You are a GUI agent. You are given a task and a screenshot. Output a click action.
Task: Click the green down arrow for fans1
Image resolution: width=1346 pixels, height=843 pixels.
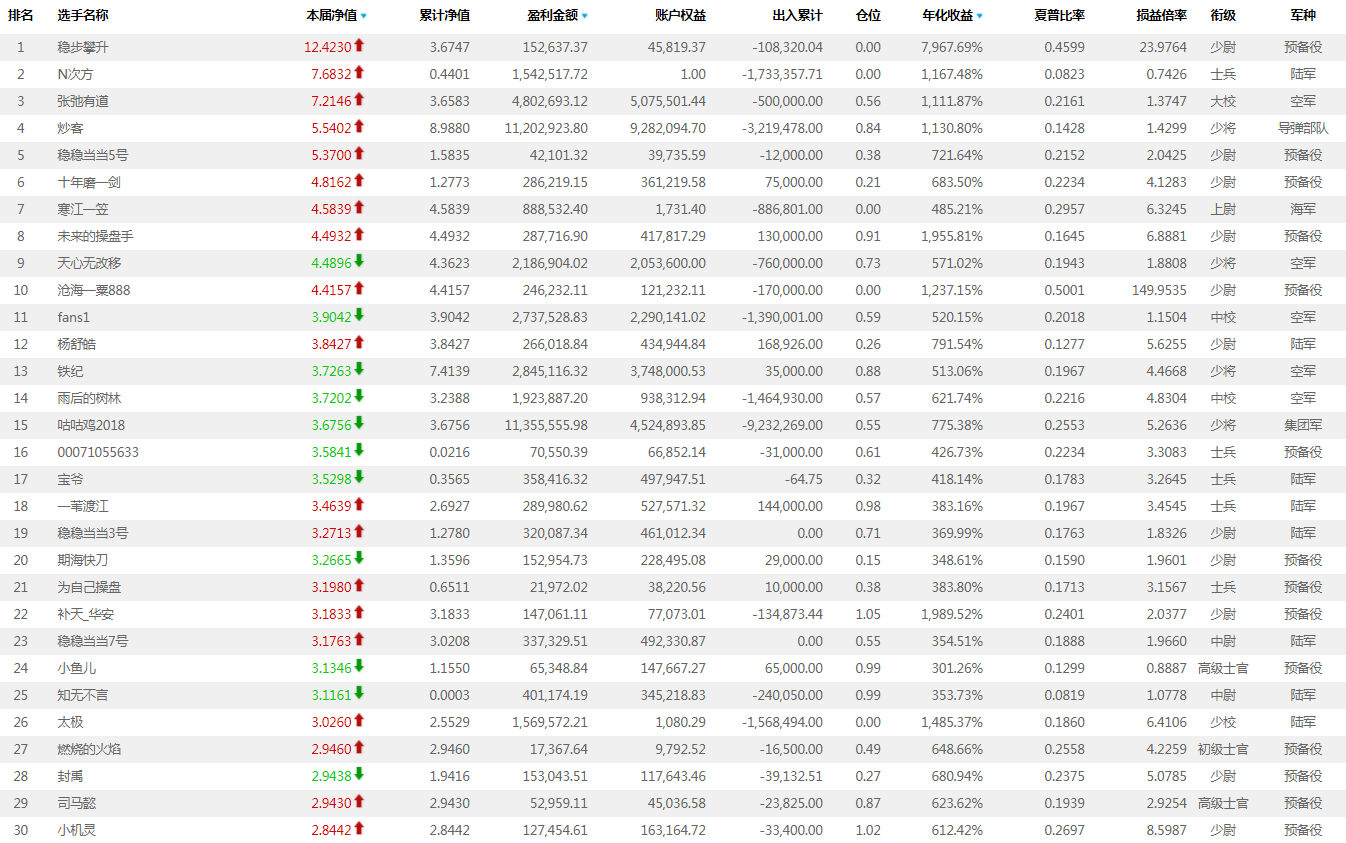click(x=359, y=316)
